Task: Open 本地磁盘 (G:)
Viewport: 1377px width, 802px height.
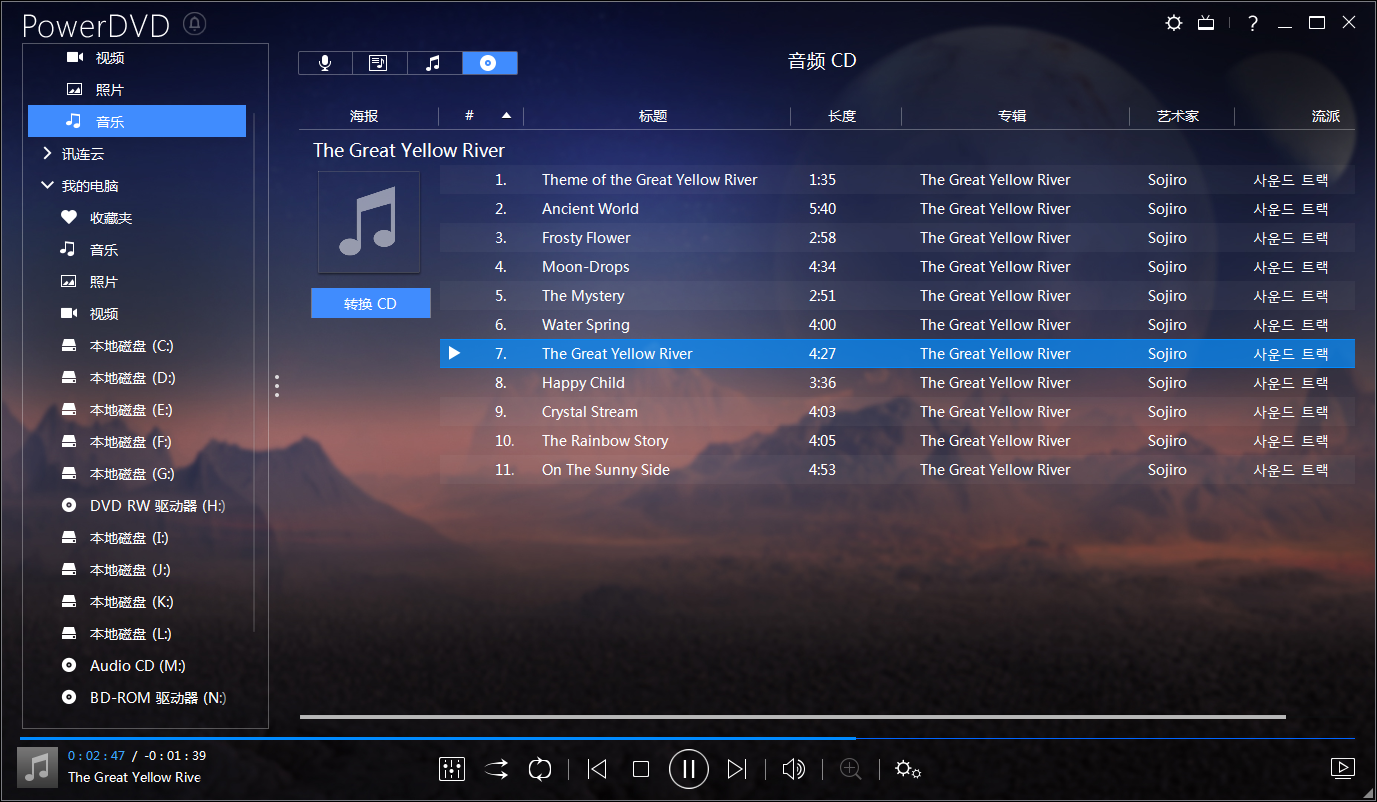Action: (132, 474)
